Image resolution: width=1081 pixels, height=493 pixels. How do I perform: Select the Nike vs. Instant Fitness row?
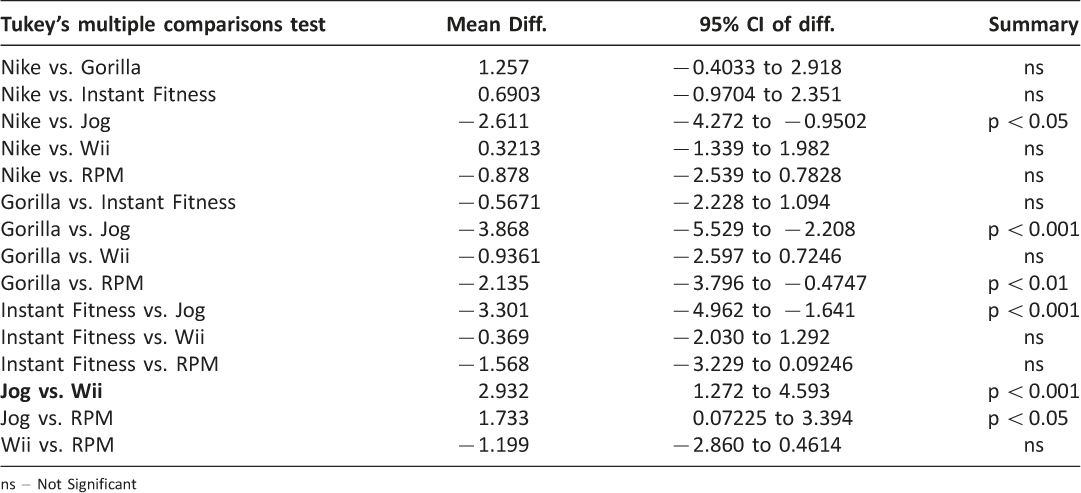pyautogui.click(x=540, y=94)
